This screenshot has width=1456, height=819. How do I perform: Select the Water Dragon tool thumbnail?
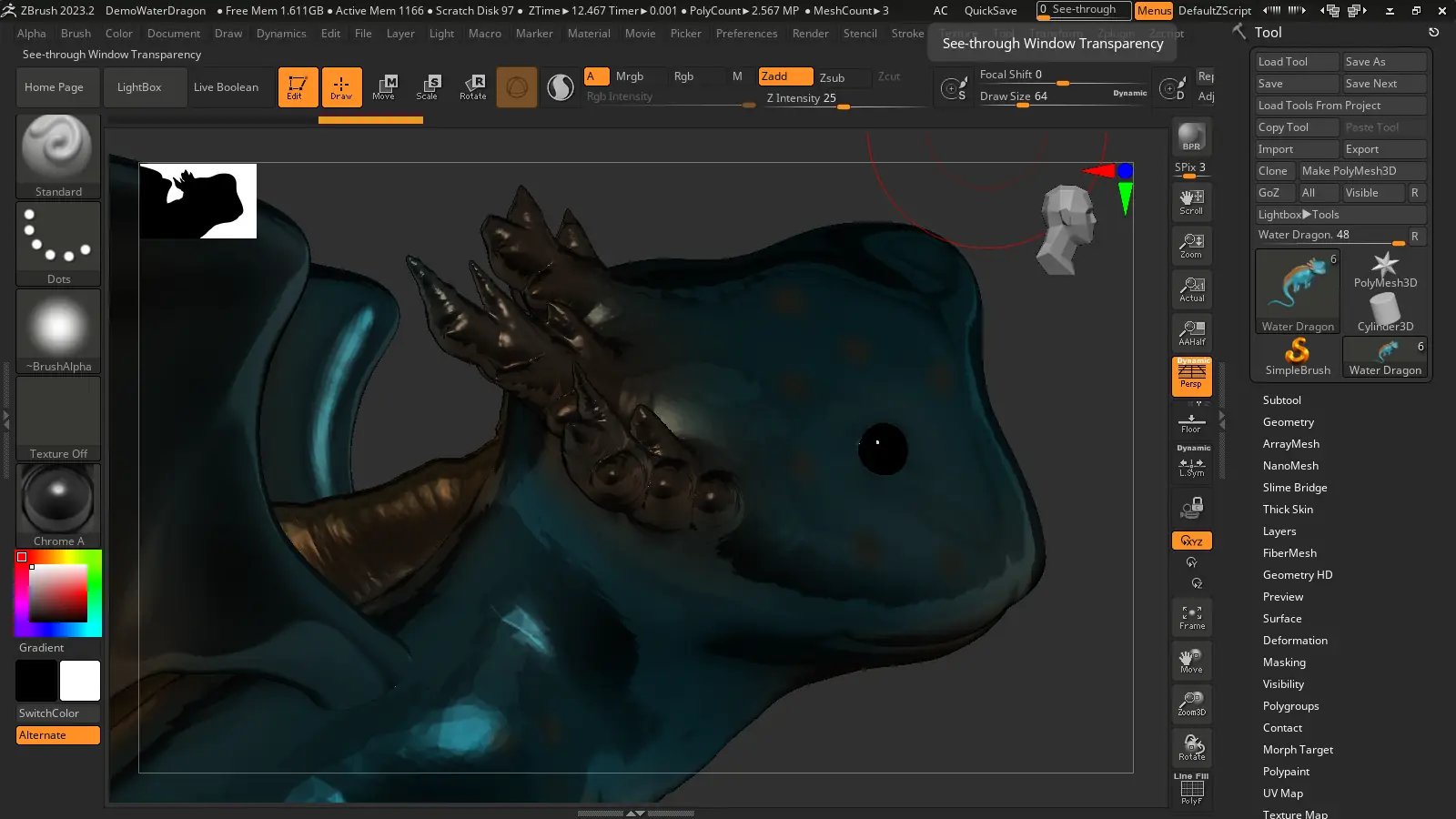1298,291
